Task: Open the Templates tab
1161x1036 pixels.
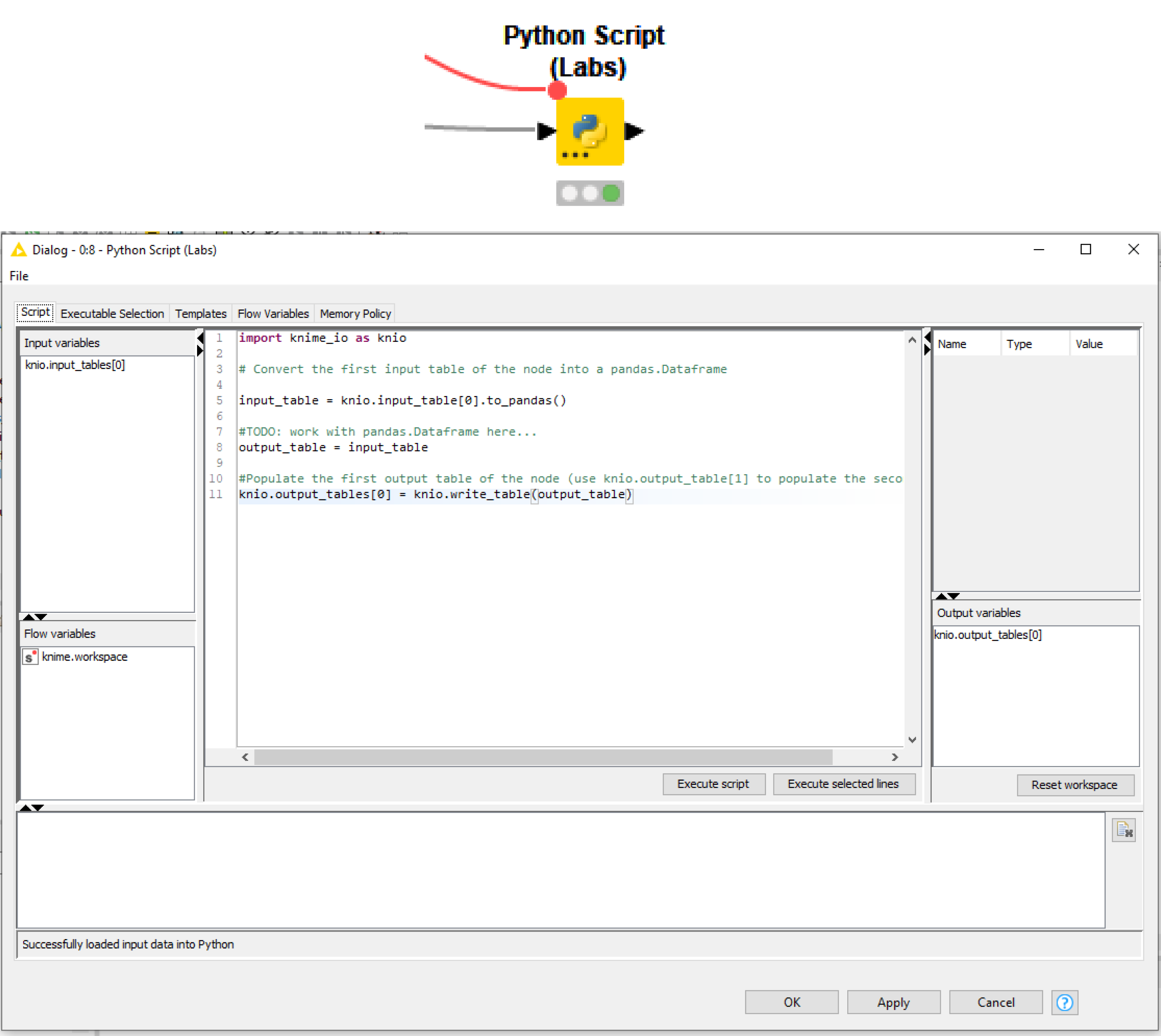Action: point(201,314)
